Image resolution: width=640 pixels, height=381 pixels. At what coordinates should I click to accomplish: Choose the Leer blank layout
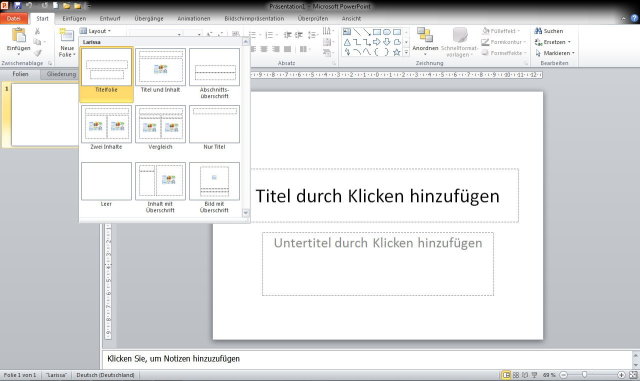coord(107,185)
